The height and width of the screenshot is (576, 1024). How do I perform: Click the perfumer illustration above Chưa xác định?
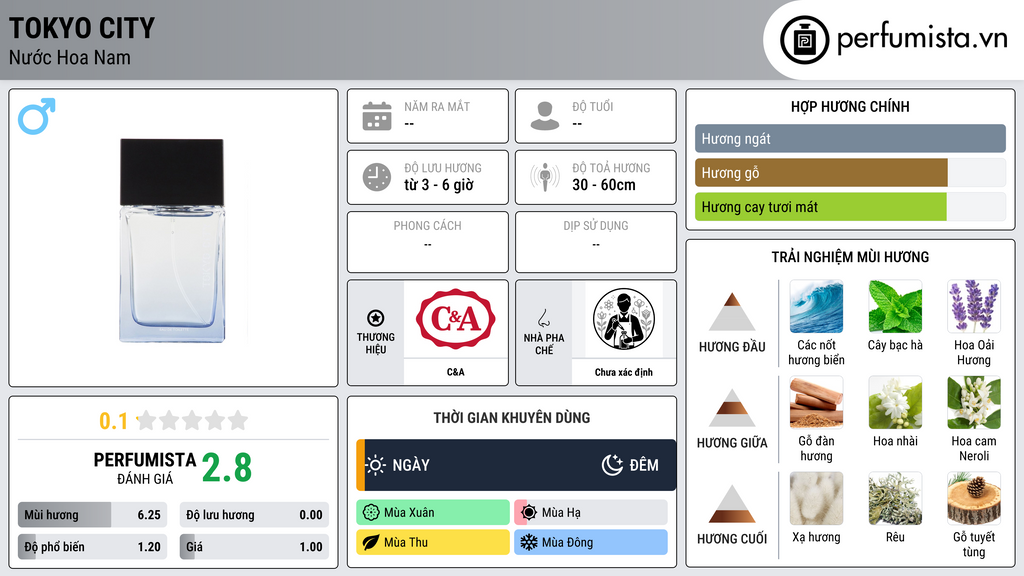pos(624,319)
